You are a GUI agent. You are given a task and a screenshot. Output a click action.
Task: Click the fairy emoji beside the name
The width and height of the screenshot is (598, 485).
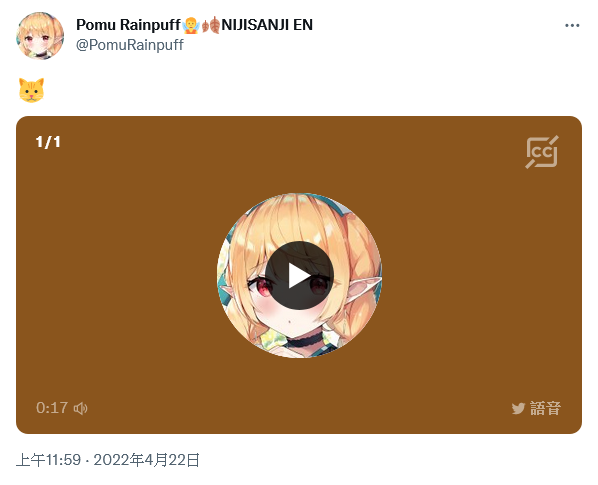pos(191,25)
